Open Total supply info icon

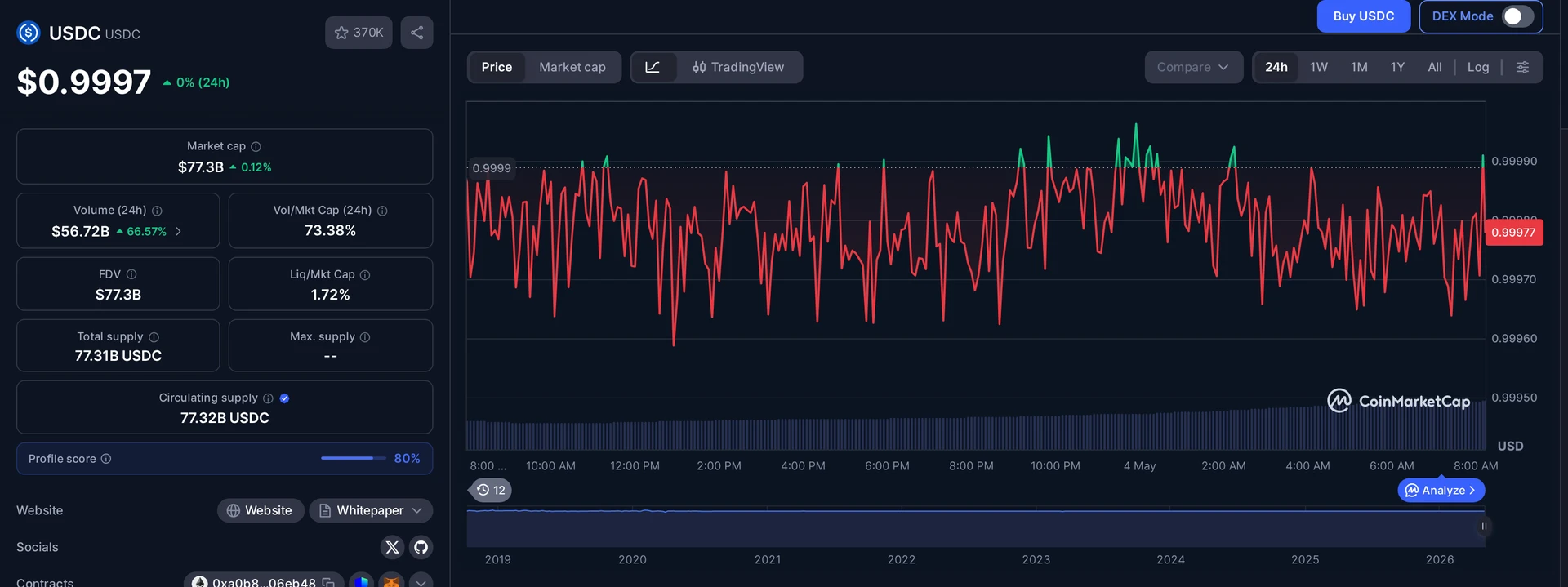(x=154, y=337)
